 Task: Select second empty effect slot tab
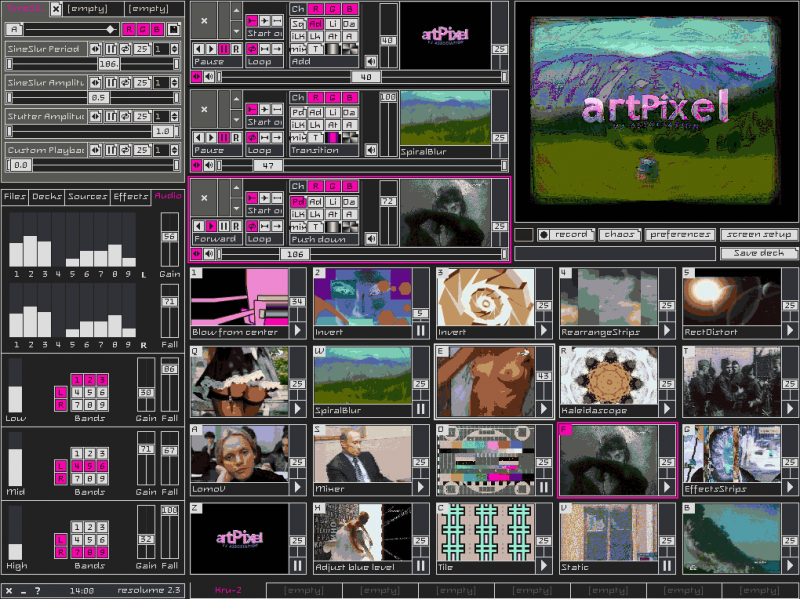coord(155,9)
